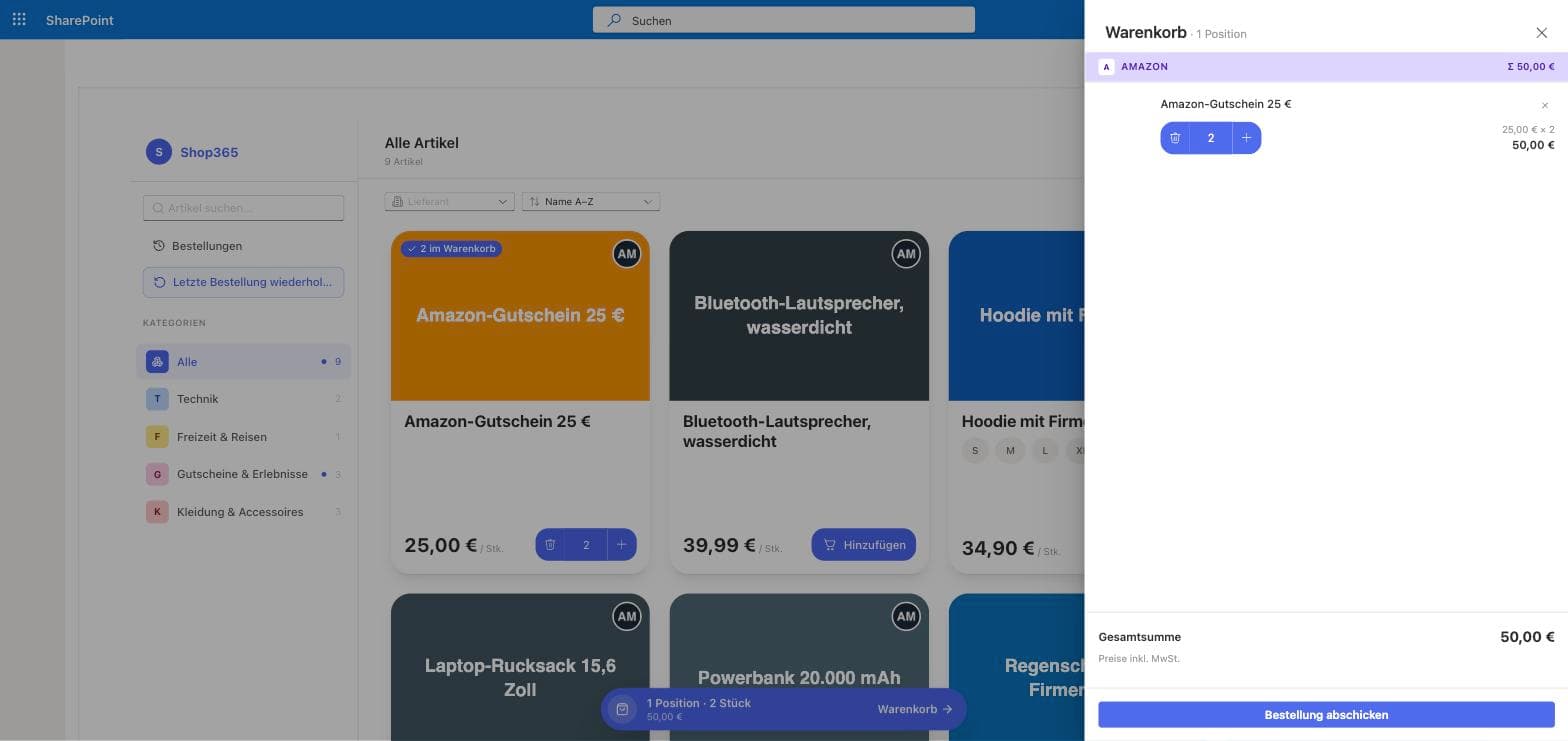Click the Bluetooth-Lautsprecher, wasserdicht card title

(777, 431)
